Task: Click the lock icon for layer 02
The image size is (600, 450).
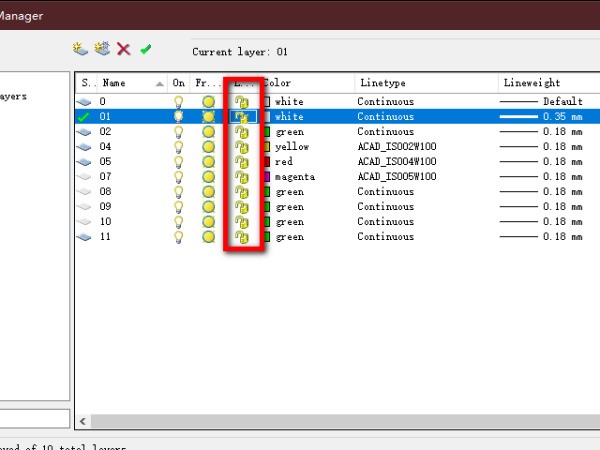Action: point(241,132)
